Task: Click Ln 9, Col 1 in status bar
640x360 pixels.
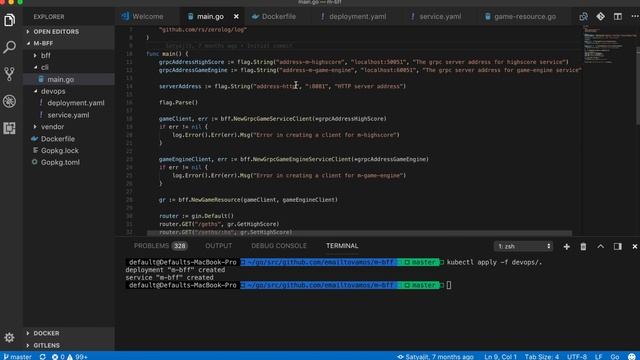Action: tap(500, 357)
